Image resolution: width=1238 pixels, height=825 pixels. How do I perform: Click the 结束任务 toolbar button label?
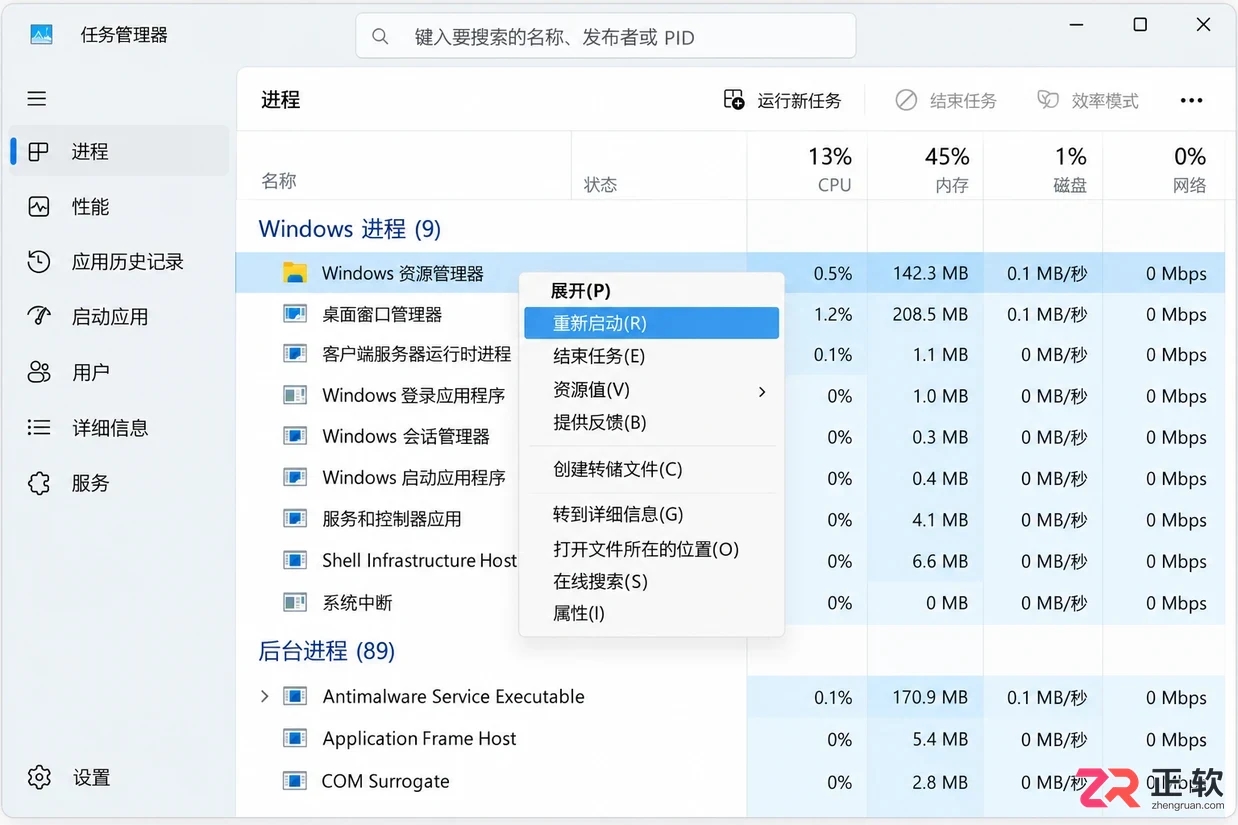[x=963, y=101]
